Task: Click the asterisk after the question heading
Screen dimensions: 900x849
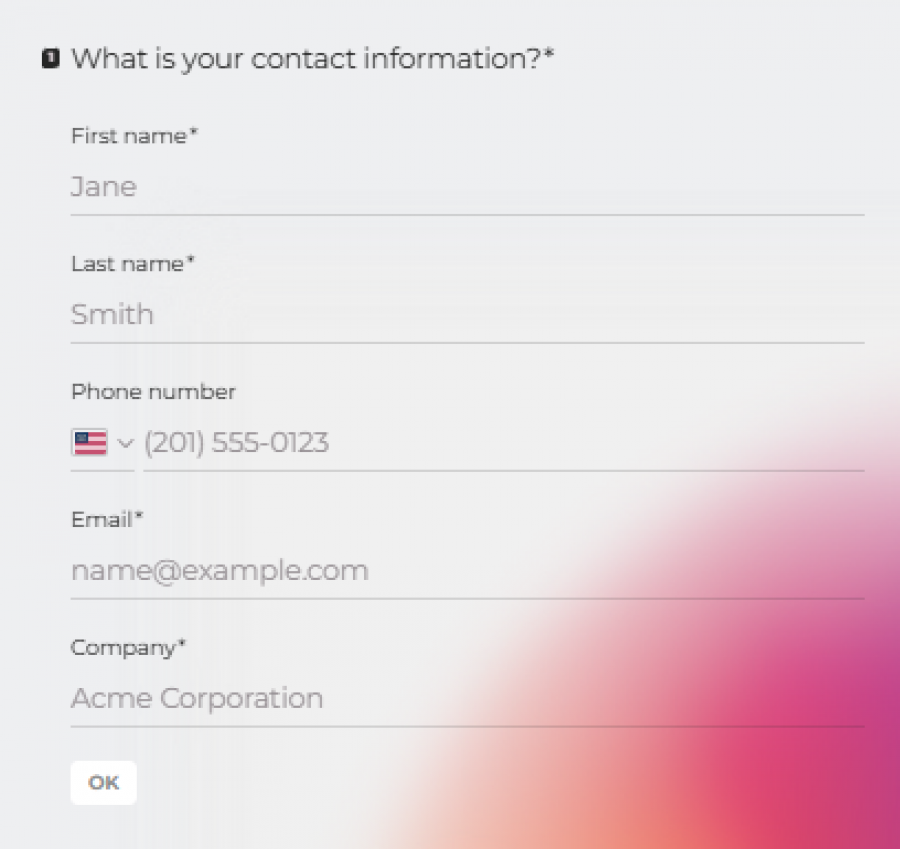Action: tap(549, 55)
